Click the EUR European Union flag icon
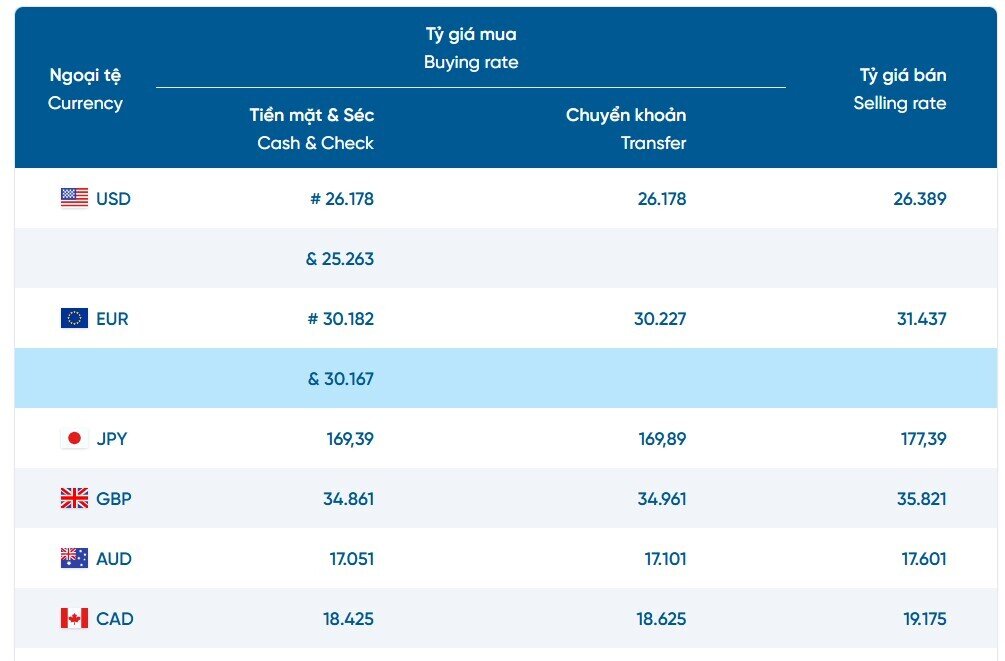 (x=74, y=319)
